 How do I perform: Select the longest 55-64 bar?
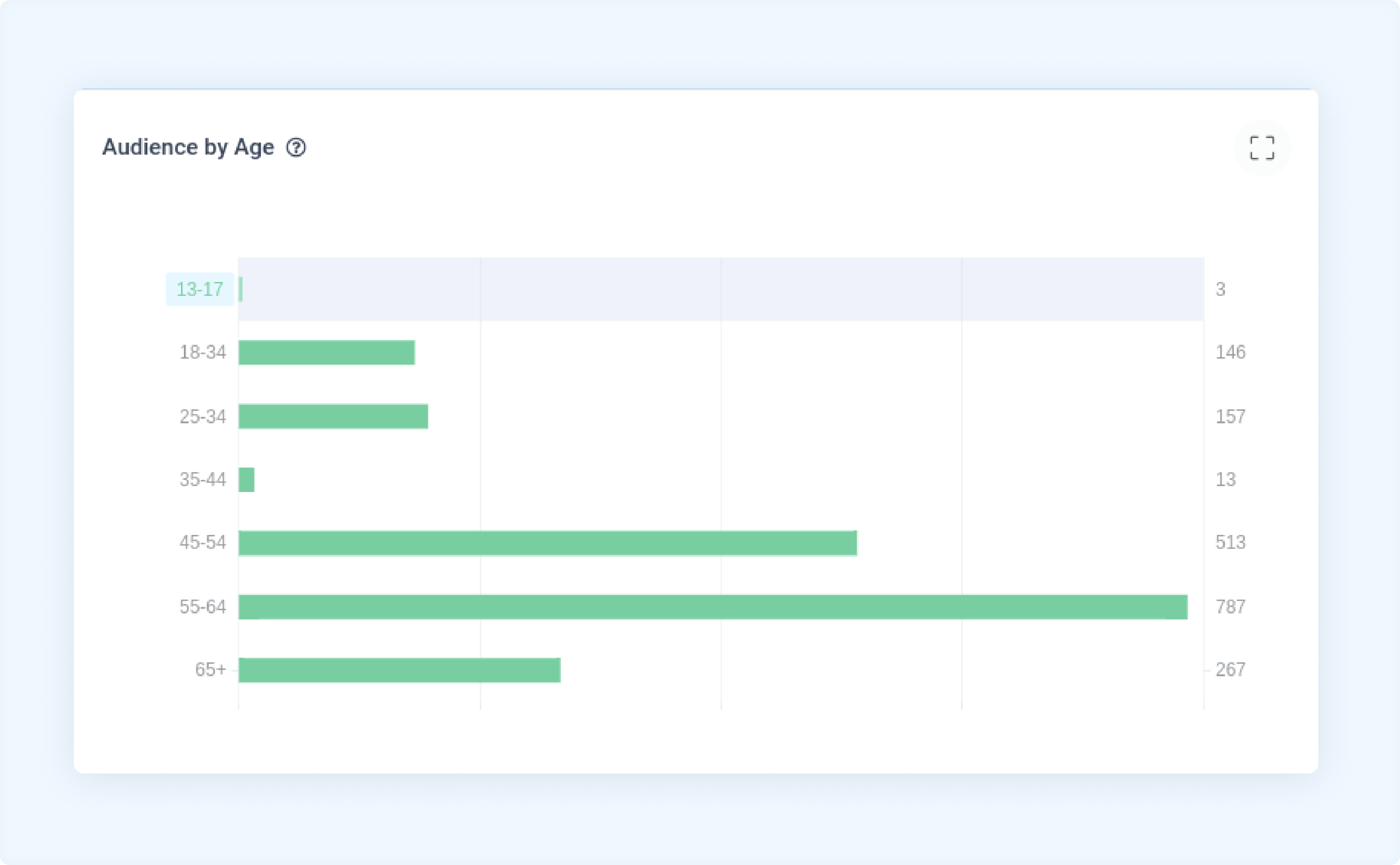click(713, 607)
